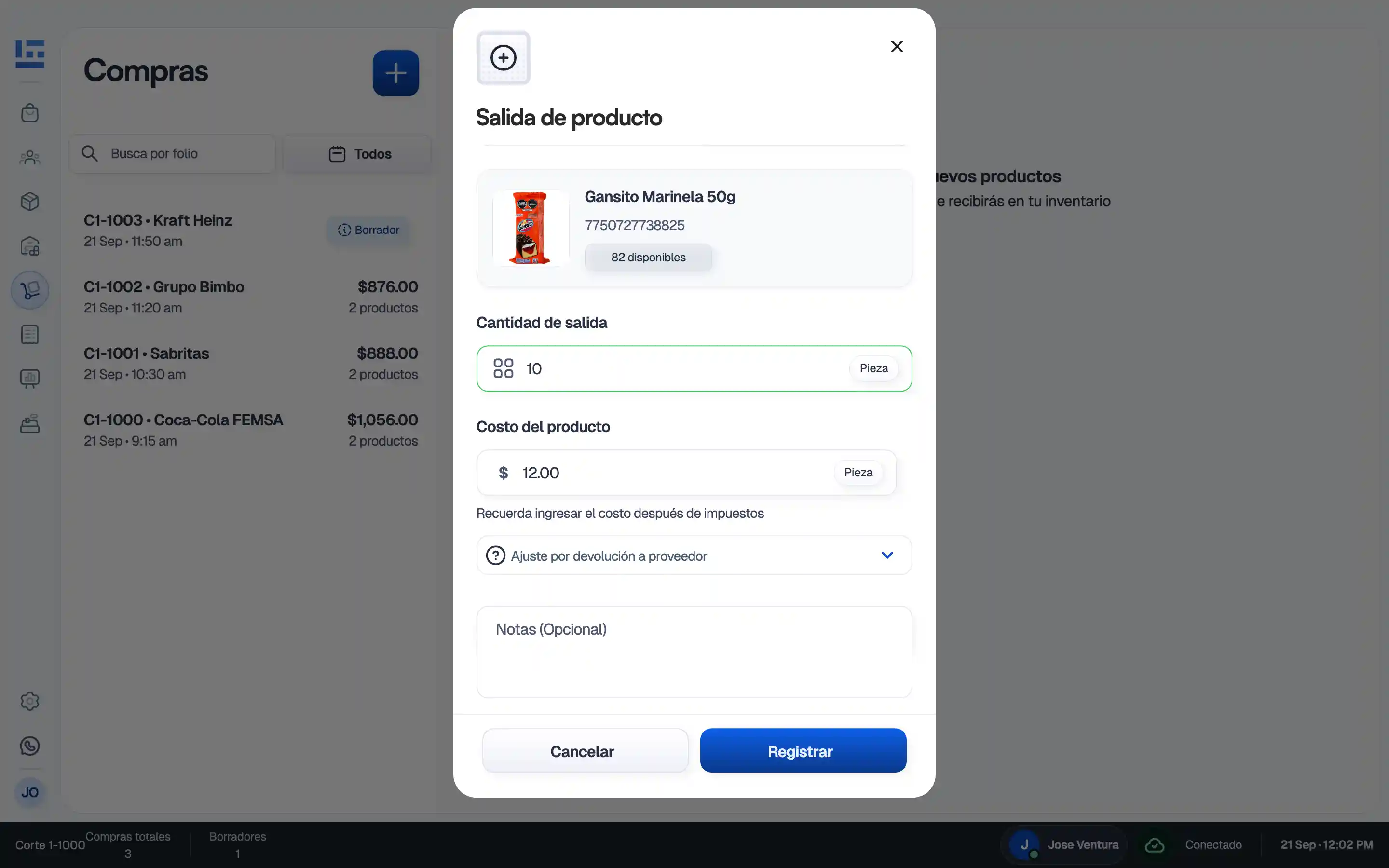
Task: Open the WhatsApp support icon
Action: [30, 746]
